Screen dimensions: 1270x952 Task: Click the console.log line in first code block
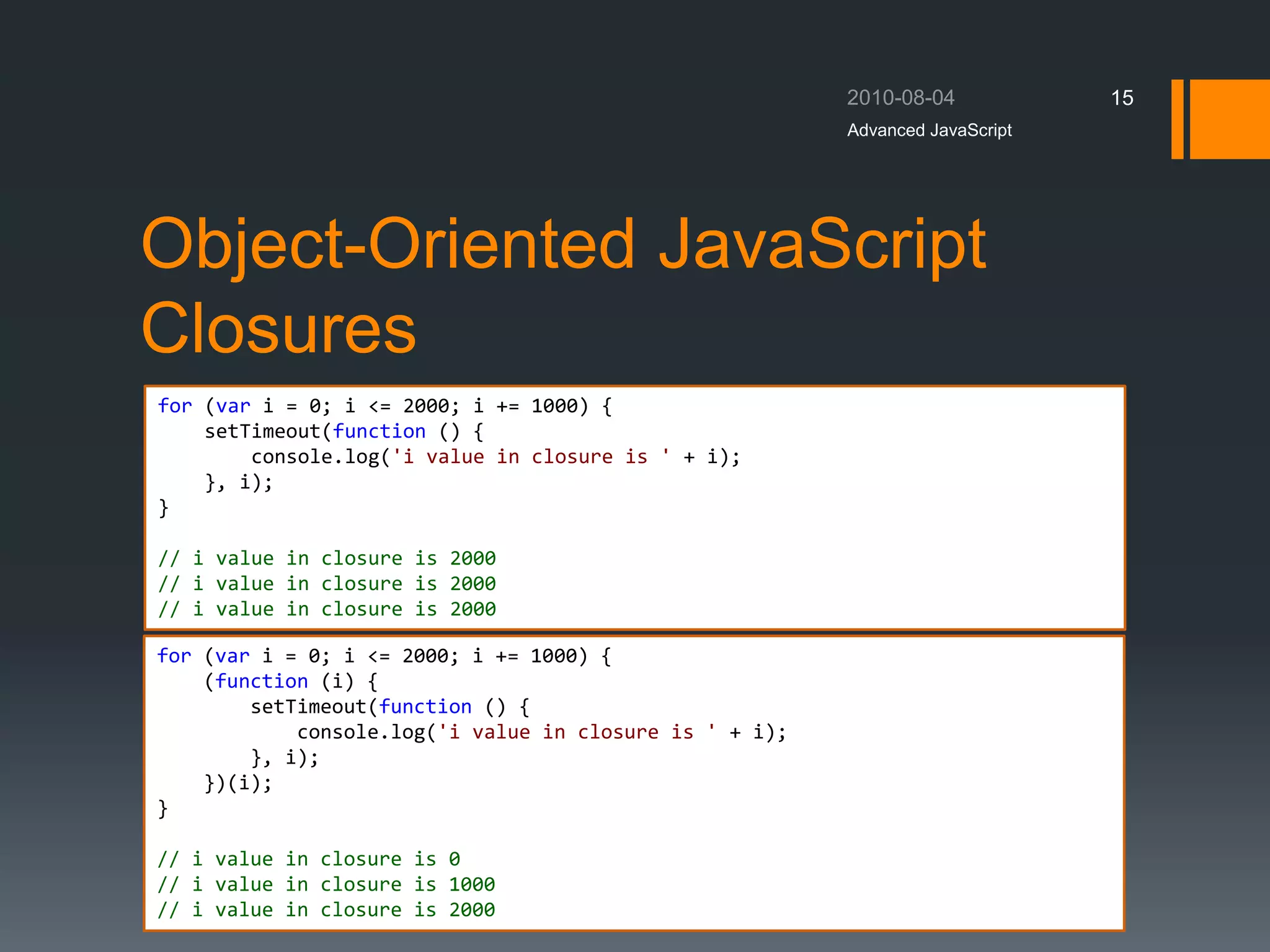(495, 457)
